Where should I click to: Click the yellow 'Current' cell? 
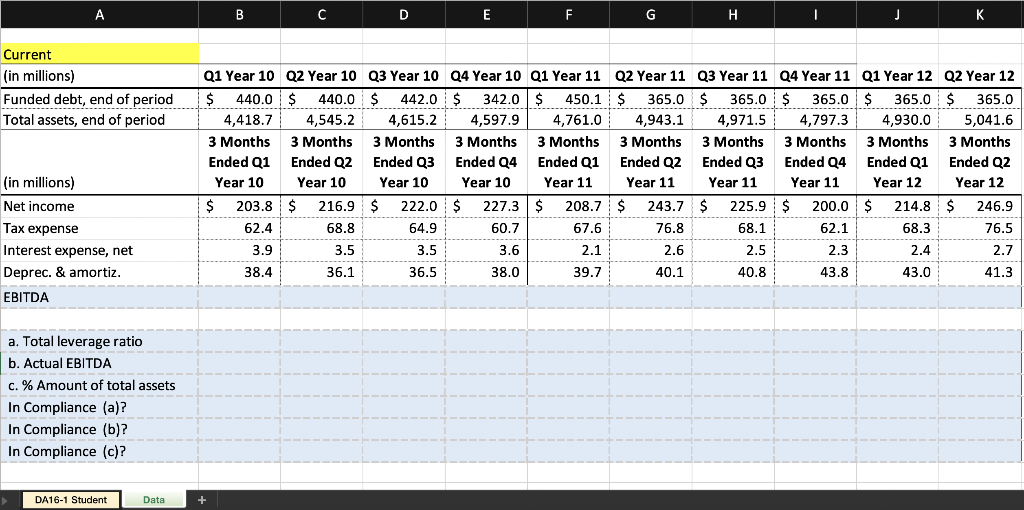tap(99, 54)
